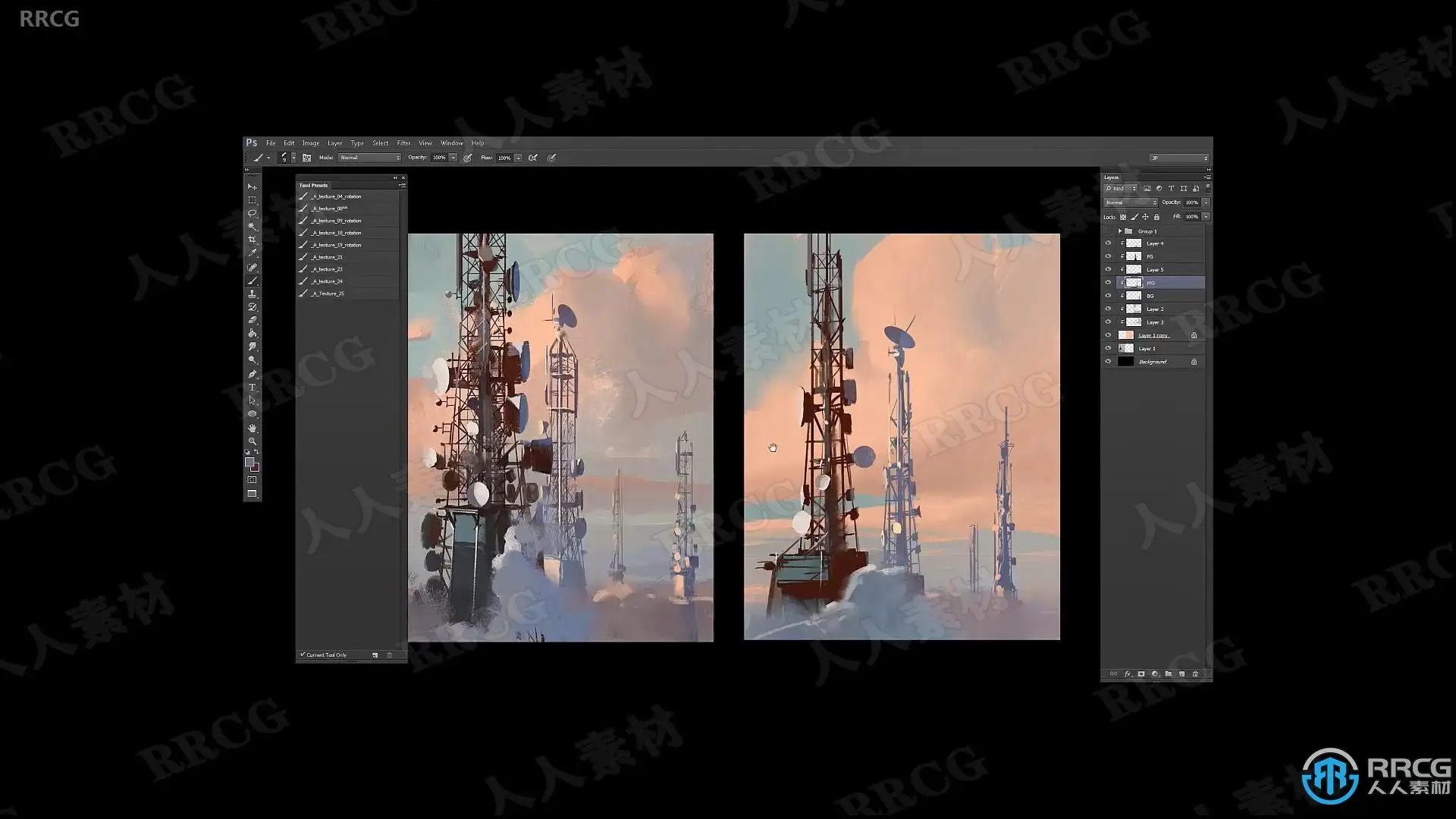This screenshot has width=1456, height=819.
Task: Select the Magic Wand tool
Action: (x=253, y=227)
